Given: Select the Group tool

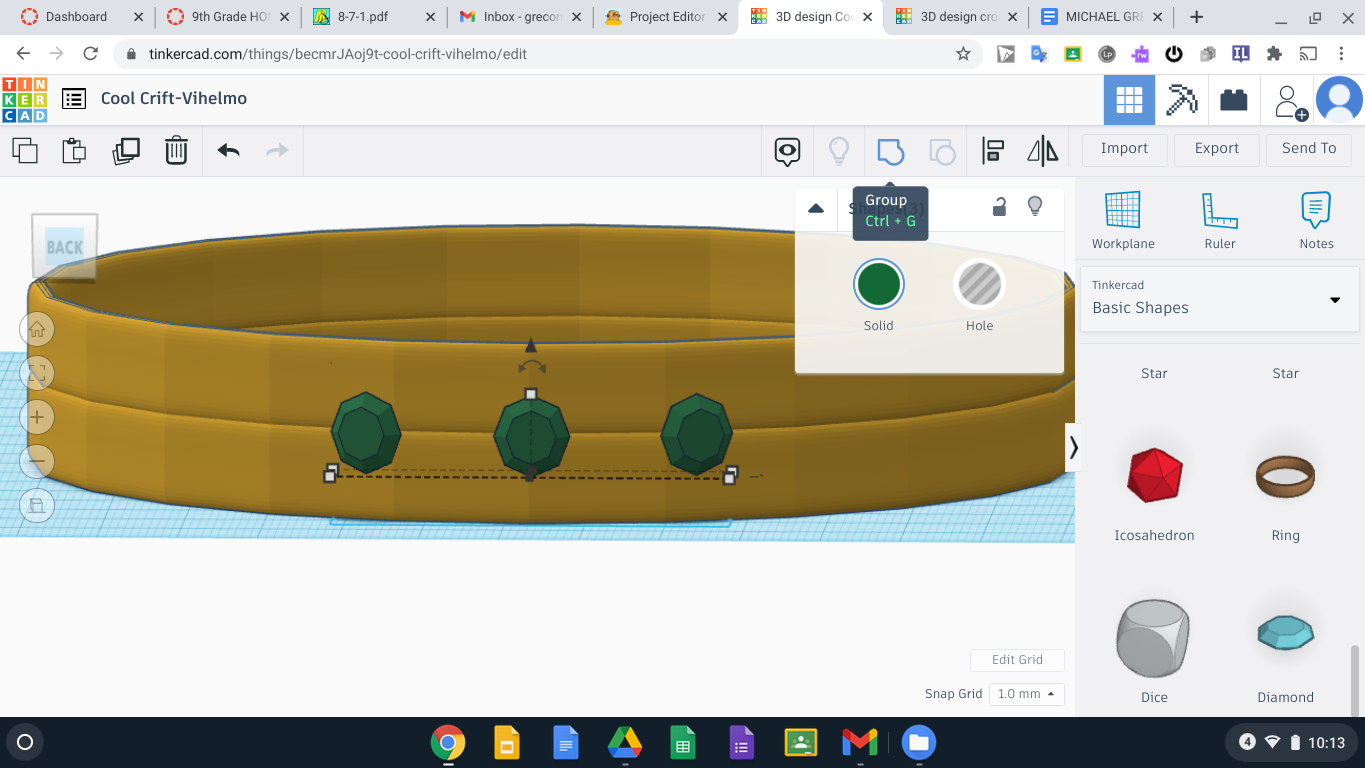Looking at the screenshot, I should 890,150.
